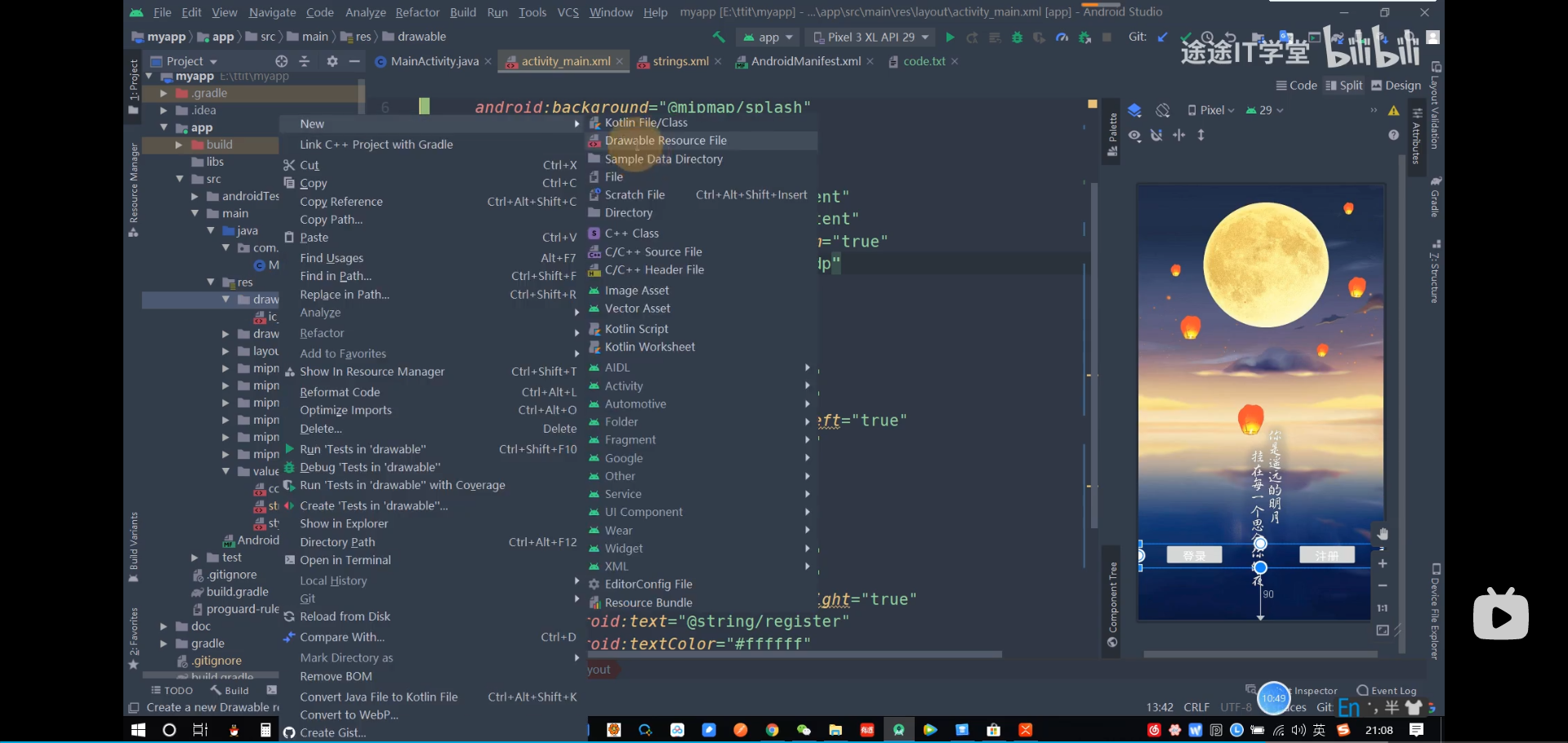Open the Build menu in menu bar

pyautogui.click(x=463, y=12)
